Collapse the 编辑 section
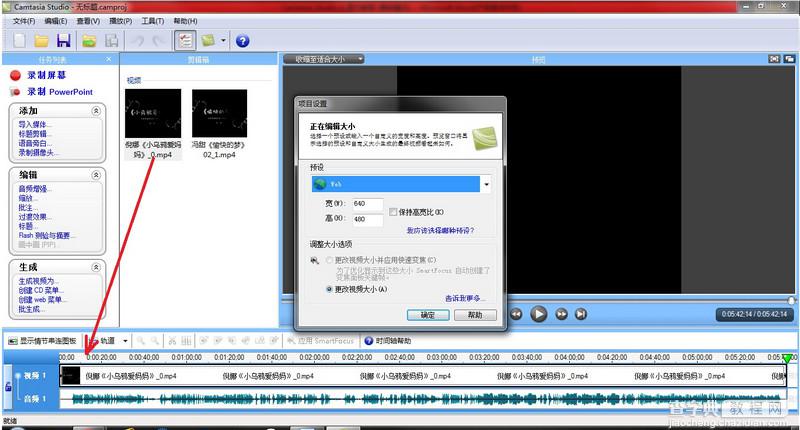This screenshot has height=430, width=800. (x=96, y=175)
